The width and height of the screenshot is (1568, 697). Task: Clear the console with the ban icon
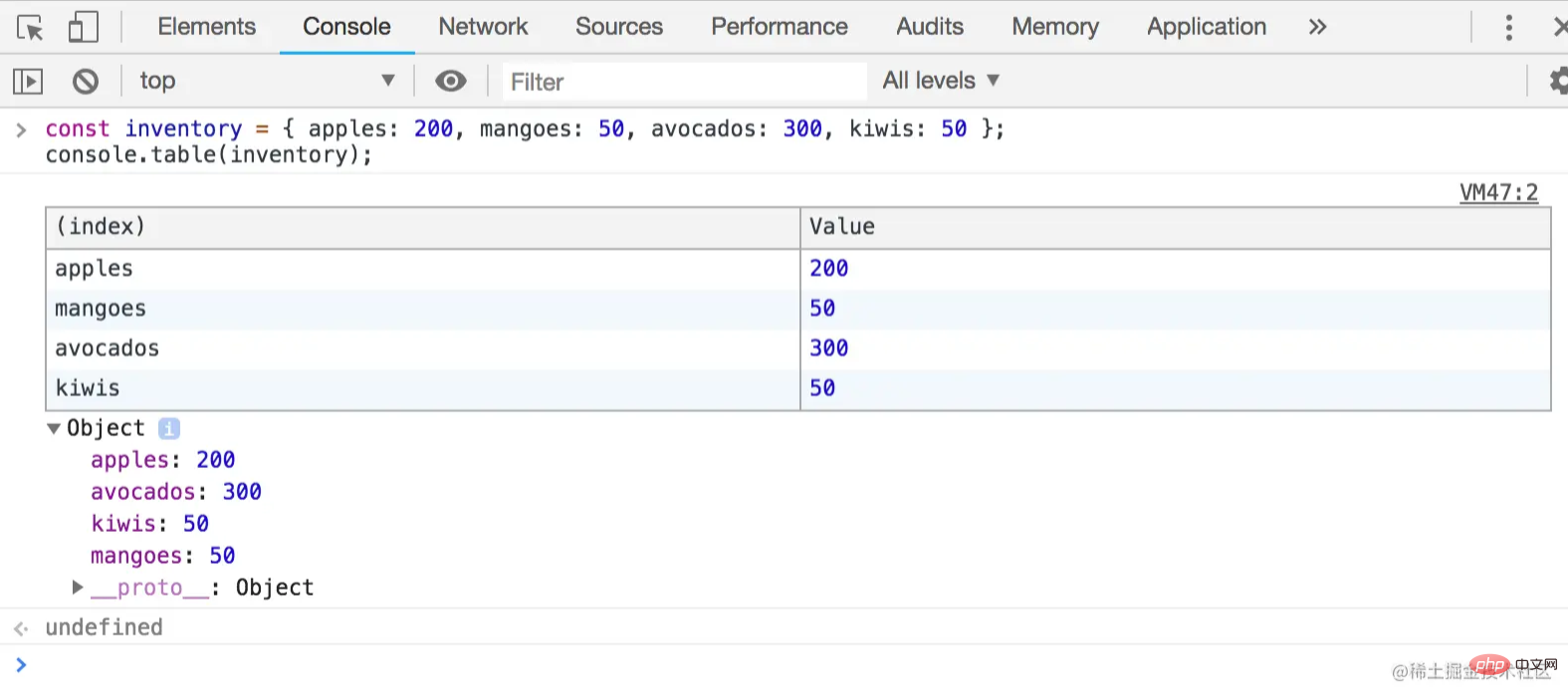(x=86, y=81)
